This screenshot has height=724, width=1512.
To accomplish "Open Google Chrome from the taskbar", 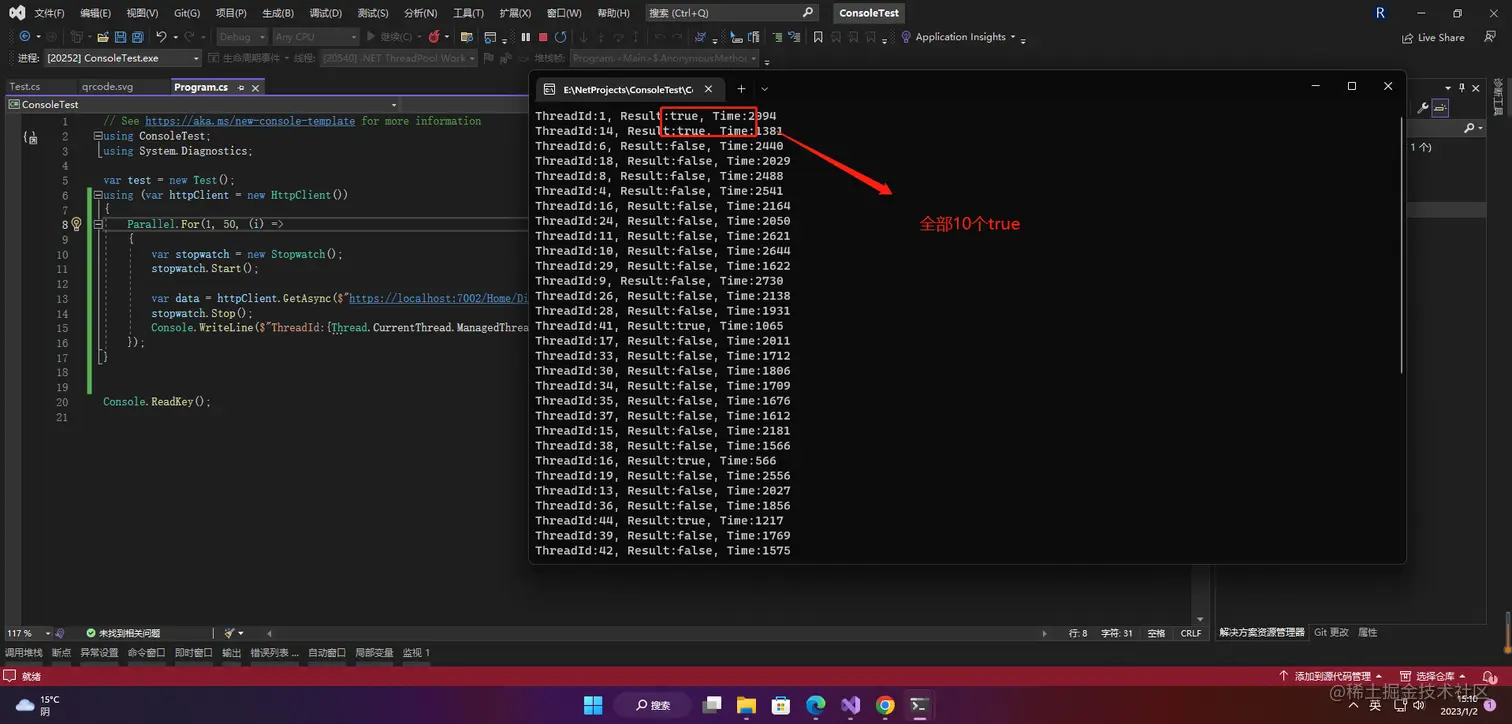I will tap(885, 705).
